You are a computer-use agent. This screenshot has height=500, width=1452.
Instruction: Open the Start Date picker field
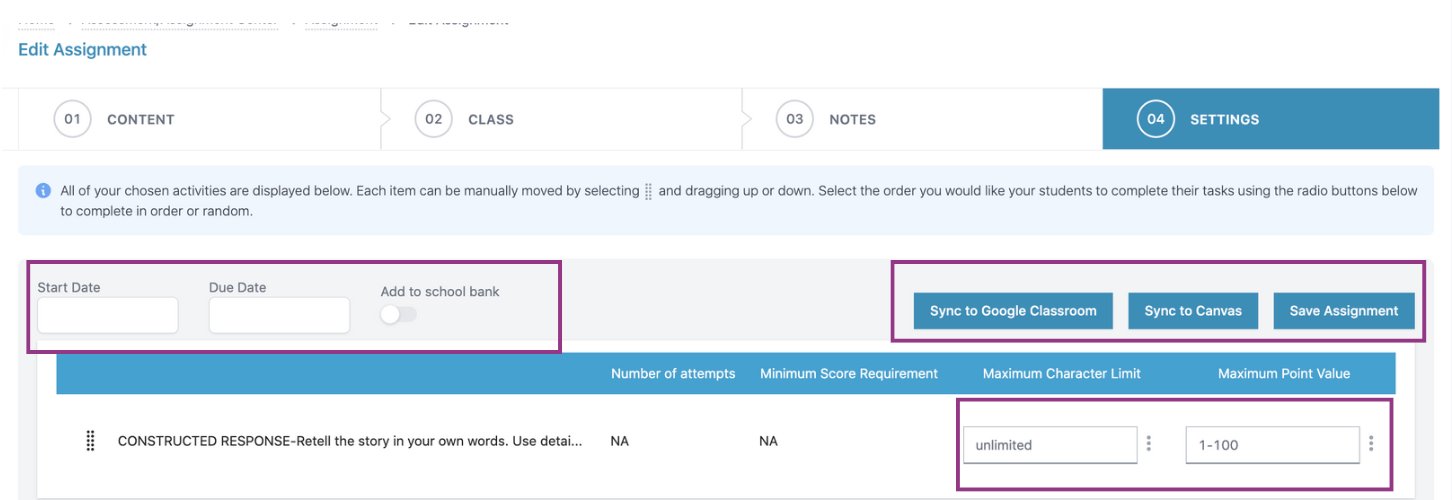[108, 315]
